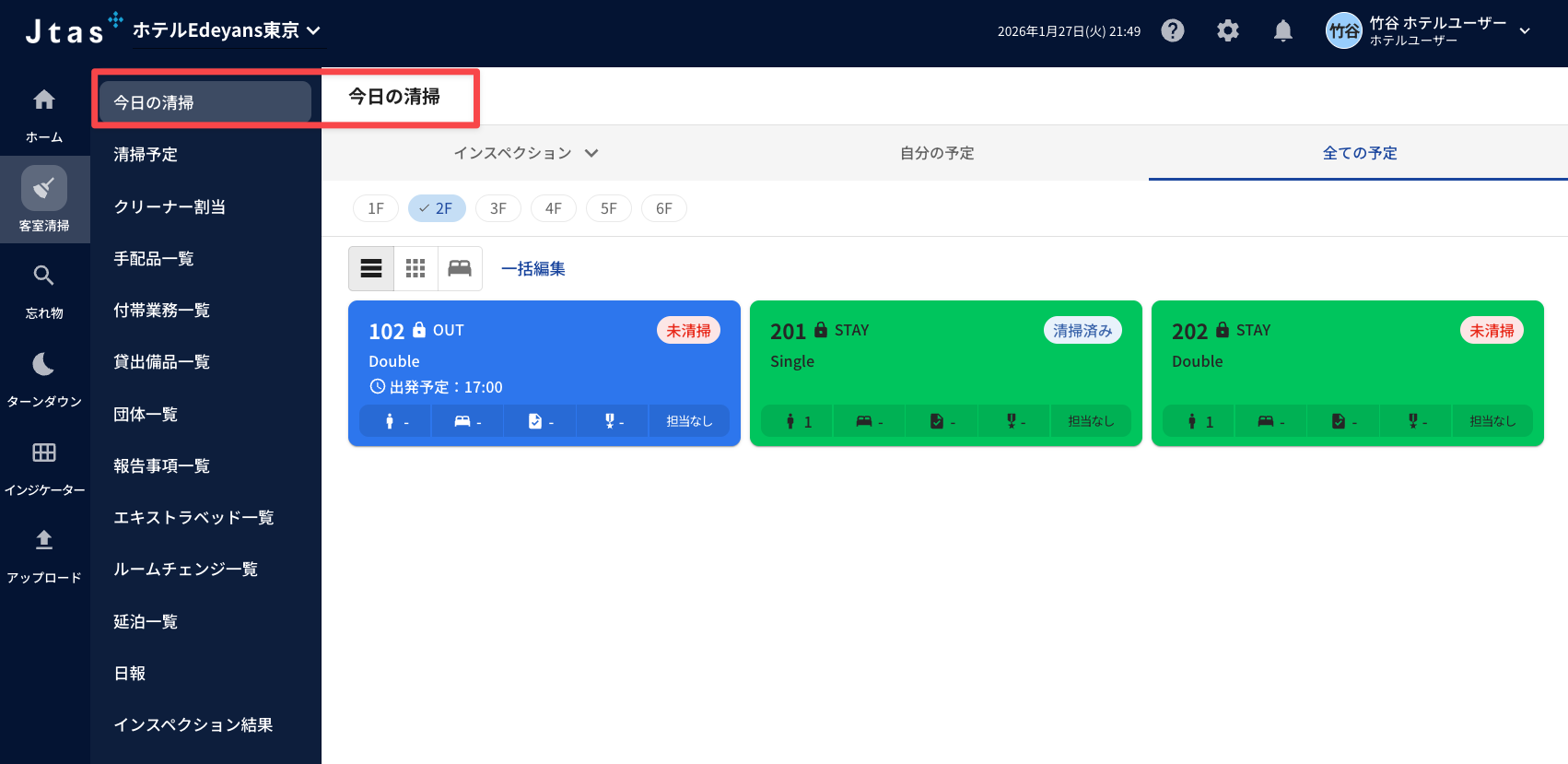This screenshot has width=1568, height=764.
Task: Open インジケーター grid section
Action: 44,467
